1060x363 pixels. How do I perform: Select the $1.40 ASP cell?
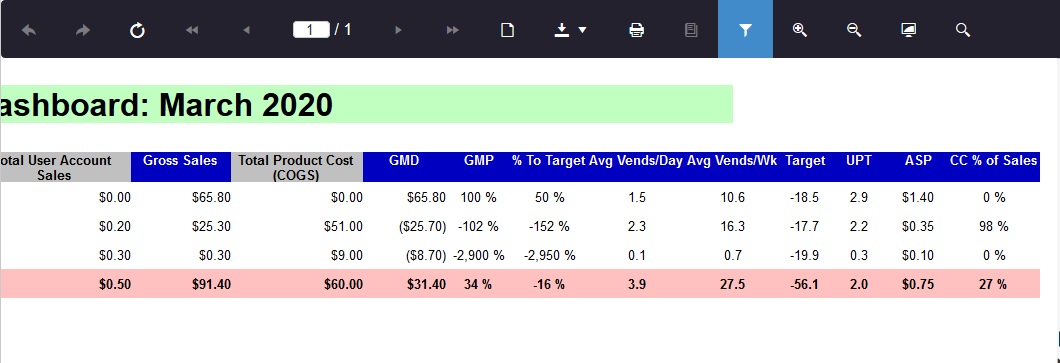pos(918,198)
